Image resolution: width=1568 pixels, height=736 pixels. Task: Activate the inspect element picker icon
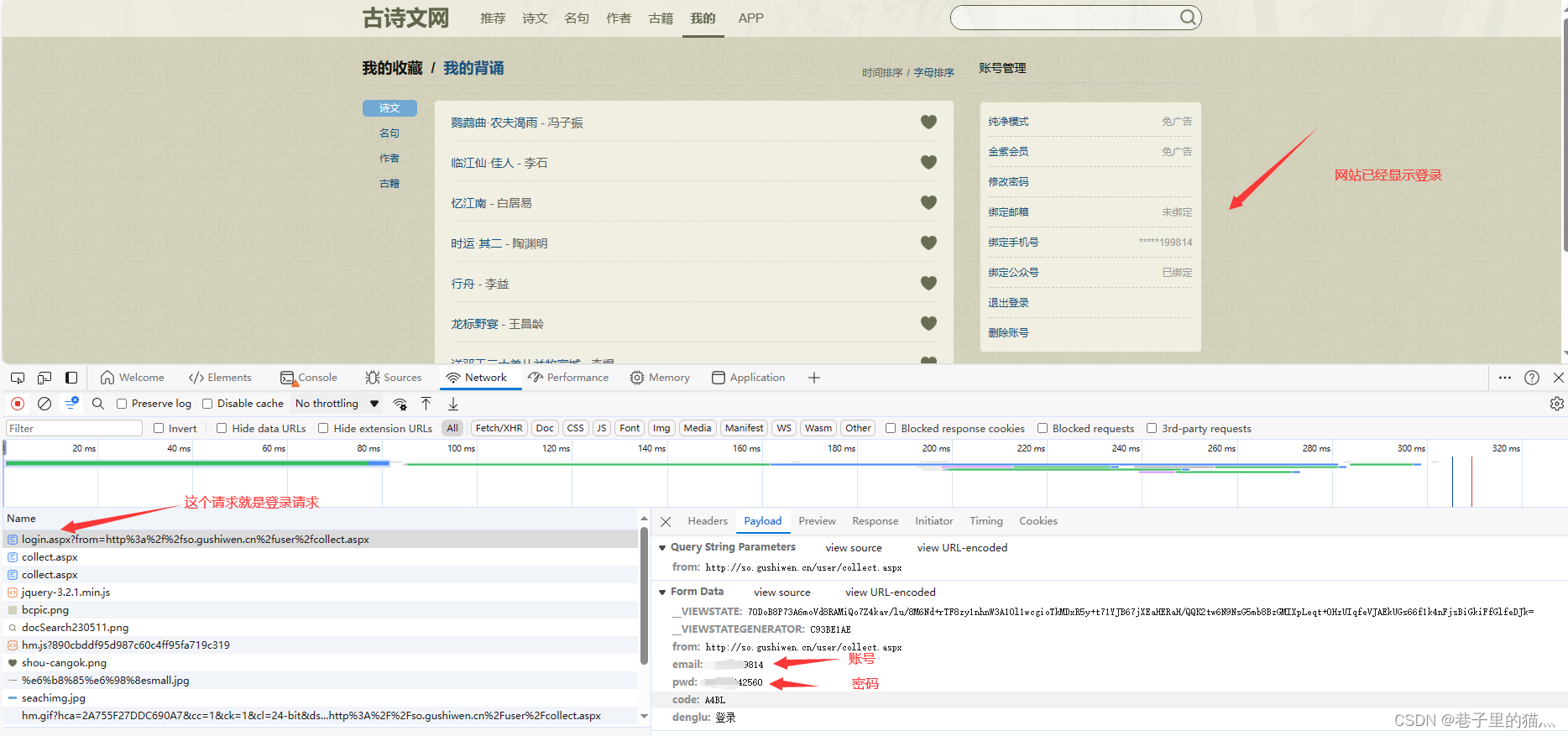click(18, 378)
